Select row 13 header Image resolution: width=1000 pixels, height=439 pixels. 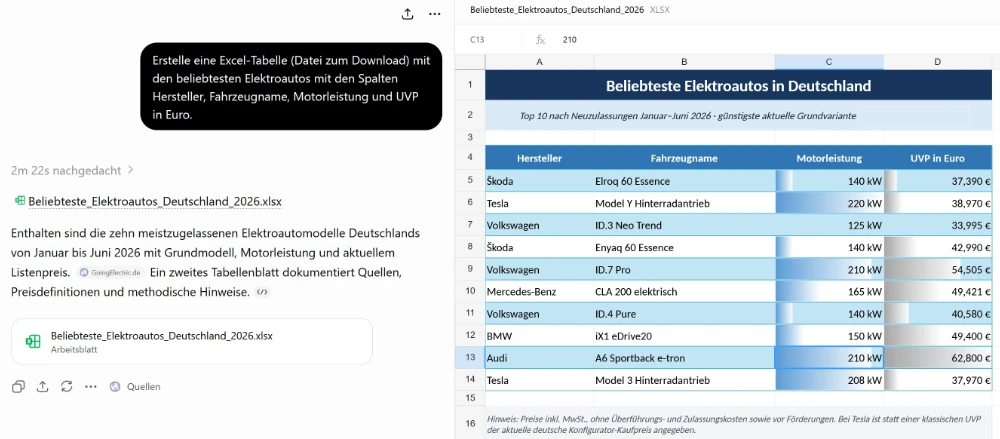(470, 357)
